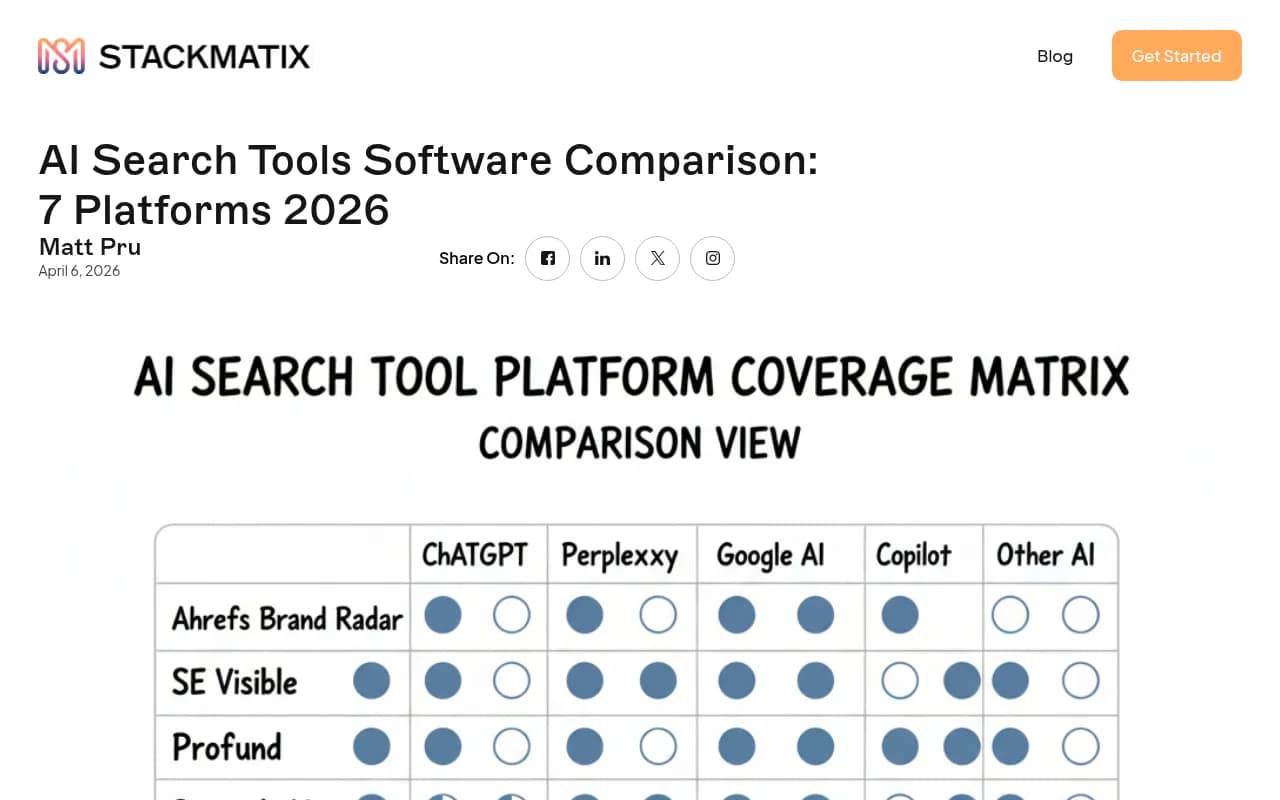Click the Stackmatix logo icon
Viewport: 1280px width, 800px height.
[58, 55]
